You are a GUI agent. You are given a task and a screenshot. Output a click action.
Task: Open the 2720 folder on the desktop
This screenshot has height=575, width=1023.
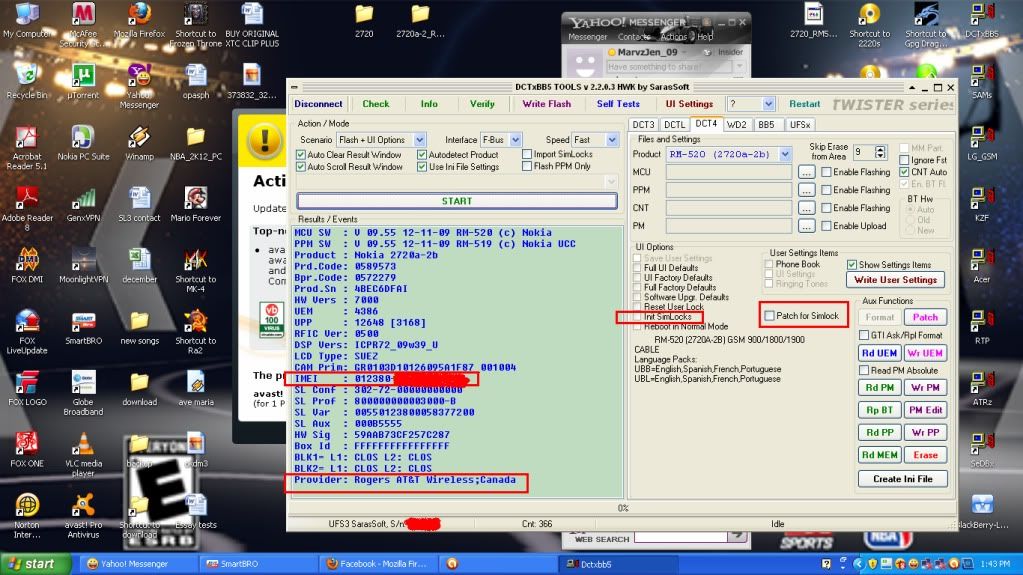(x=364, y=20)
